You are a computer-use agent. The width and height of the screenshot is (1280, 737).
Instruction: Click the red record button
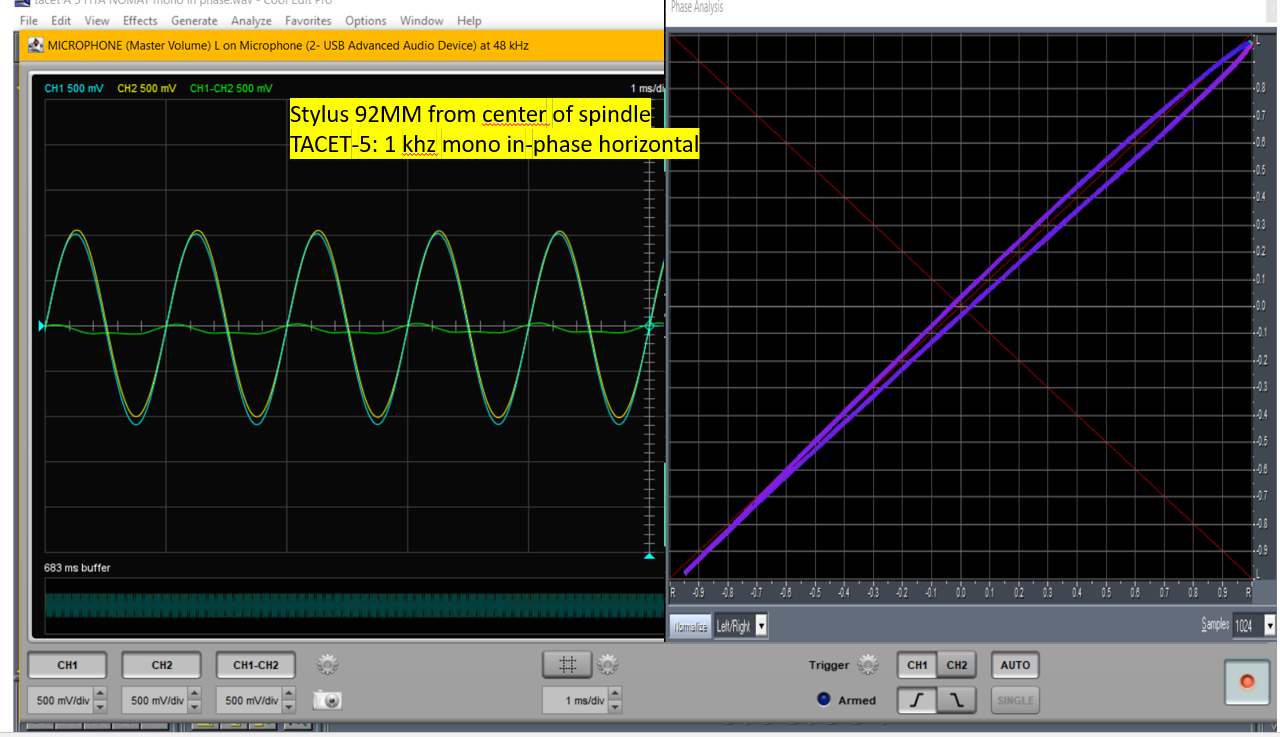tap(1247, 681)
